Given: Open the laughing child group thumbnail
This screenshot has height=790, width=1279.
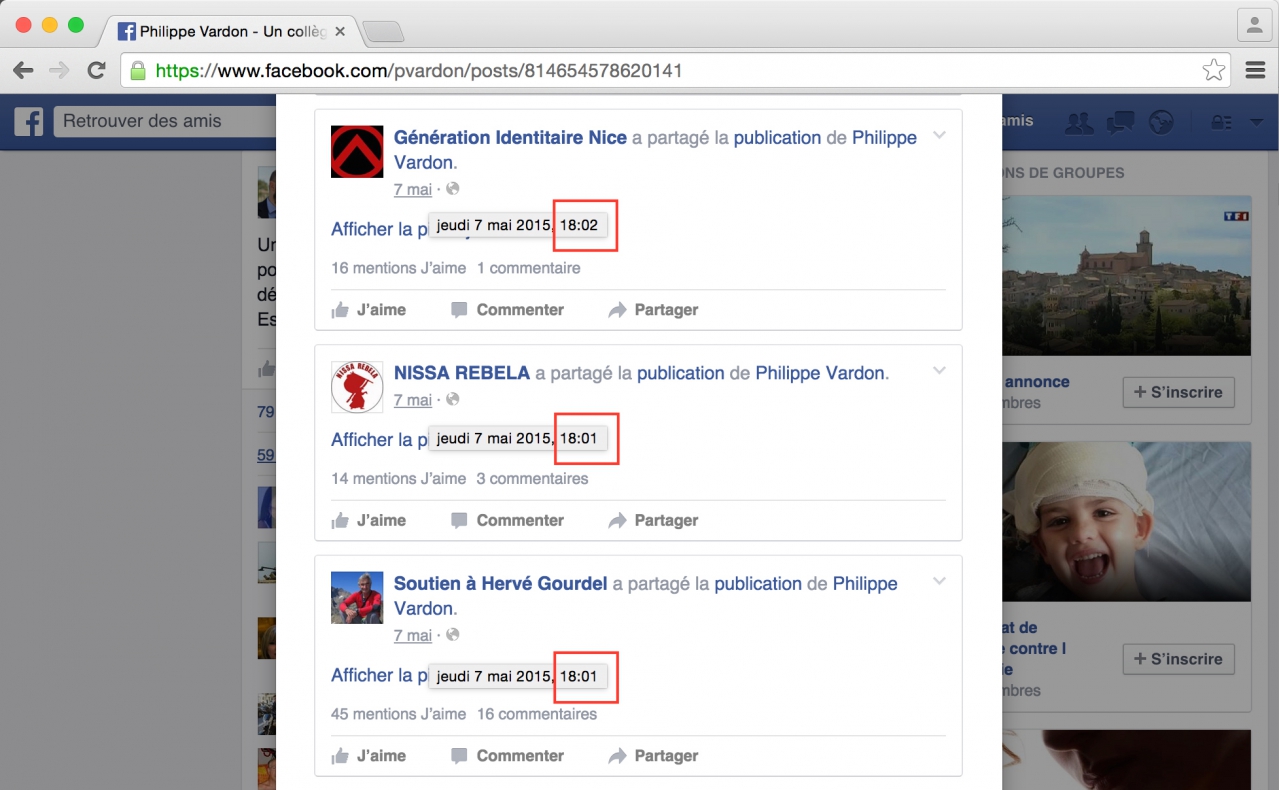Looking at the screenshot, I should (x=1127, y=522).
